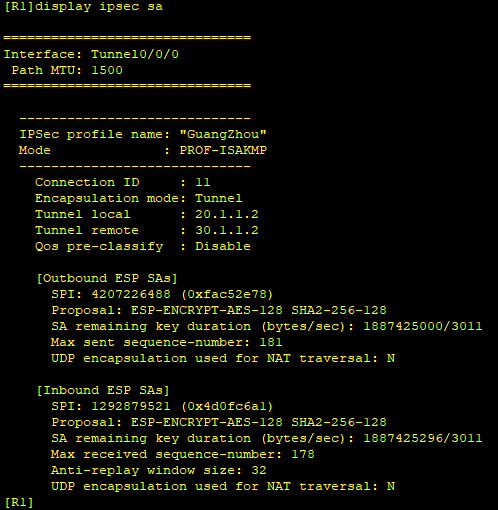Screen dimensions: 498x510
Task: Click the 'display ipsec sa' command line
Action: coord(83,7)
